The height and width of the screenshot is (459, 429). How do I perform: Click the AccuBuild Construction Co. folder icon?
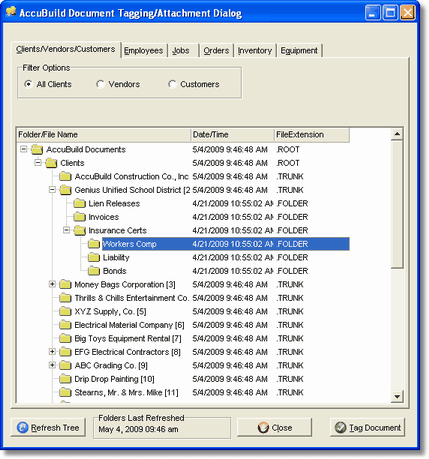[65, 177]
